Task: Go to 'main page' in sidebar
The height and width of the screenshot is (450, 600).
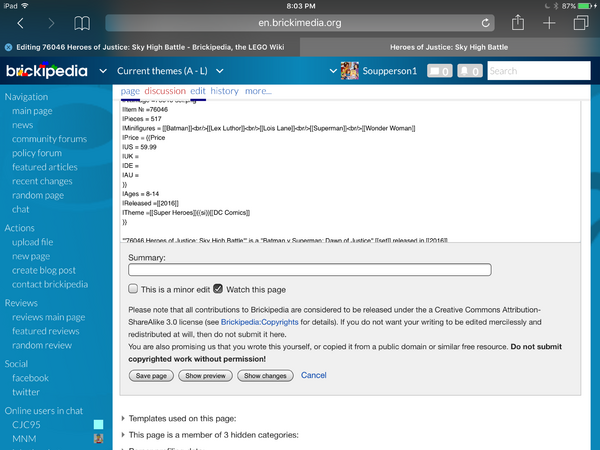Action: point(32,111)
